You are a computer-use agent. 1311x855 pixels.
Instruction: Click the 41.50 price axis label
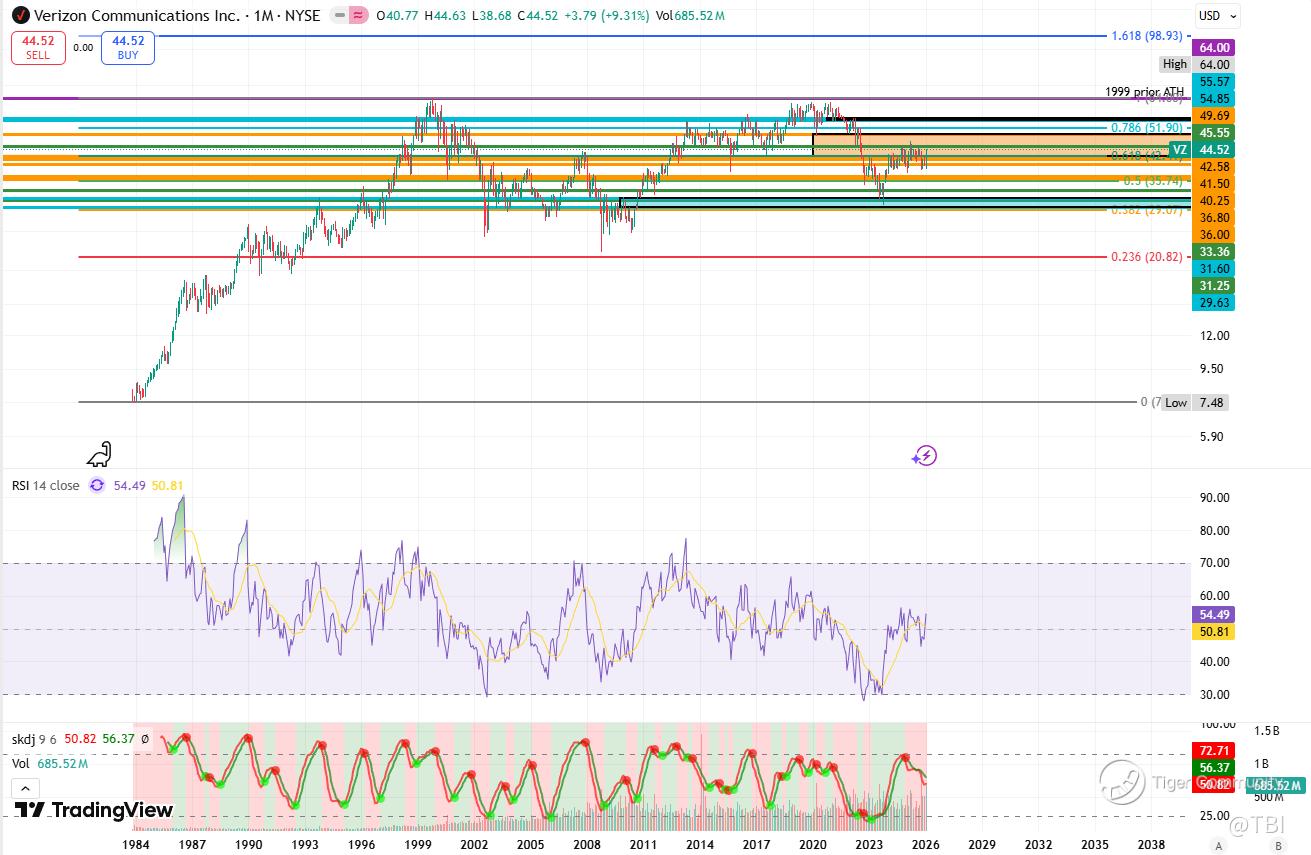[x=1214, y=183]
